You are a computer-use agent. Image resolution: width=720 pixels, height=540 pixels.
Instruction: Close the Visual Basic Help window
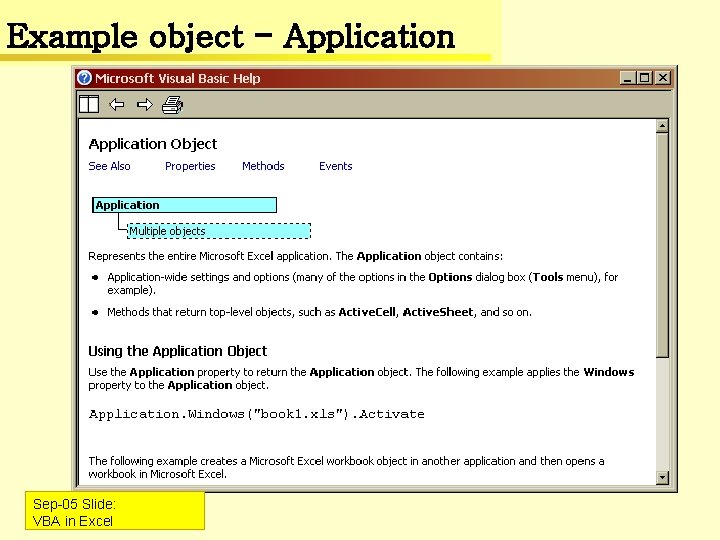click(663, 78)
